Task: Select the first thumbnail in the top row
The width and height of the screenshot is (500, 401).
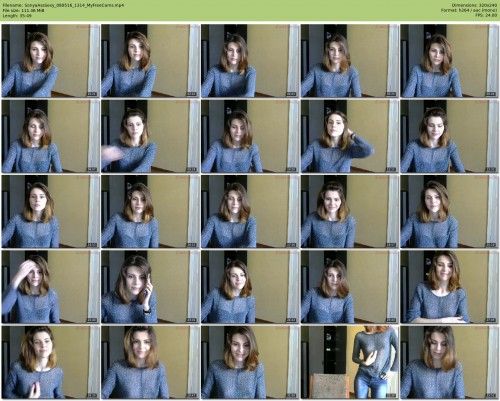Action: pos(51,61)
